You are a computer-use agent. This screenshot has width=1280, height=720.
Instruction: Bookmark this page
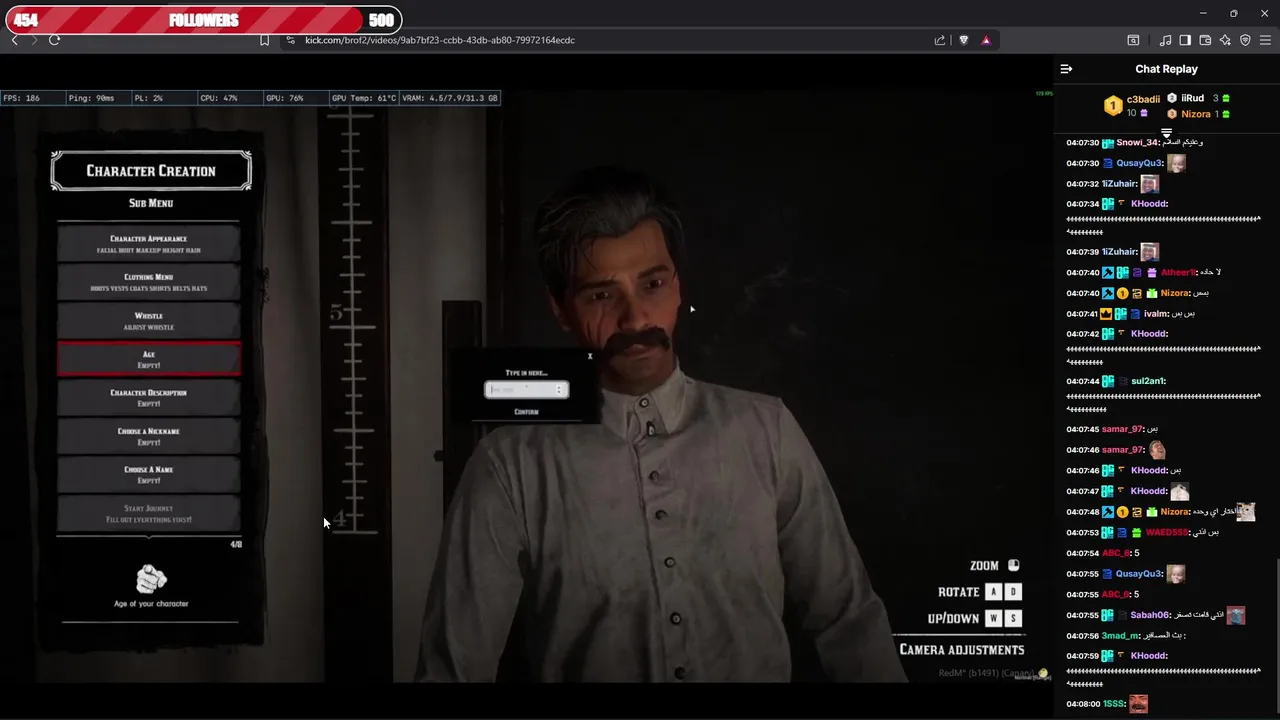point(264,40)
